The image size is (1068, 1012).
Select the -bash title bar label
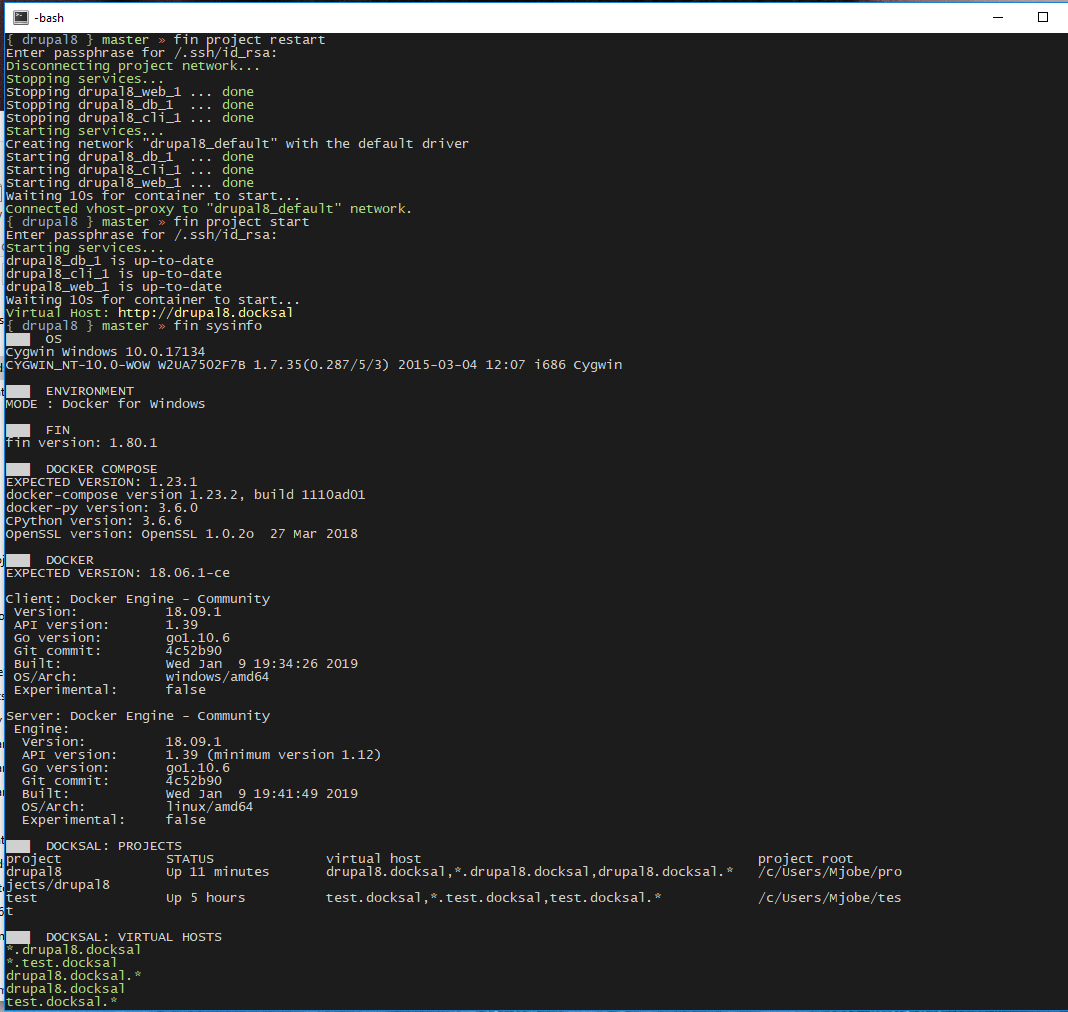pos(48,17)
